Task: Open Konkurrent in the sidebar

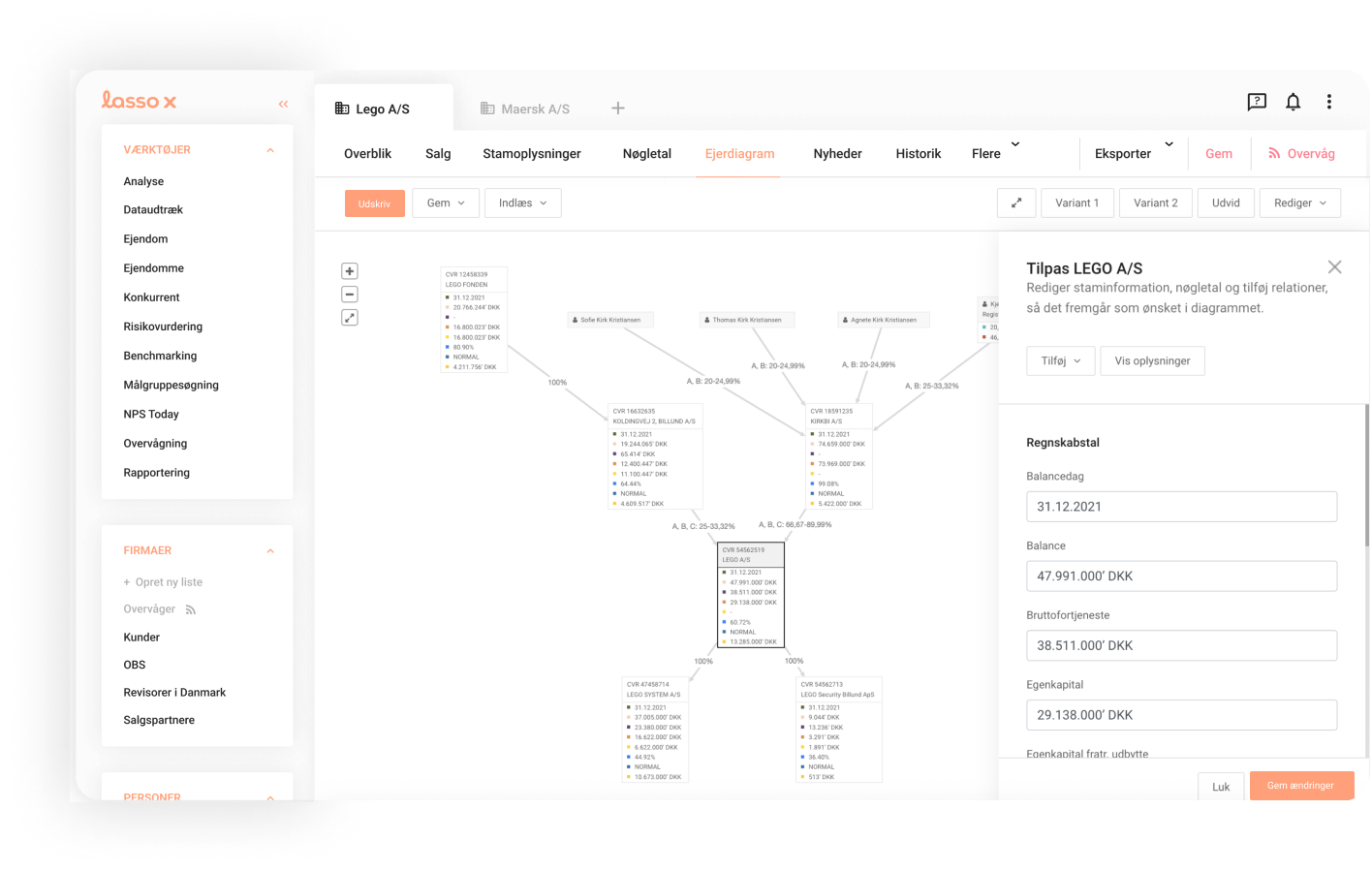Action: click(151, 297)
